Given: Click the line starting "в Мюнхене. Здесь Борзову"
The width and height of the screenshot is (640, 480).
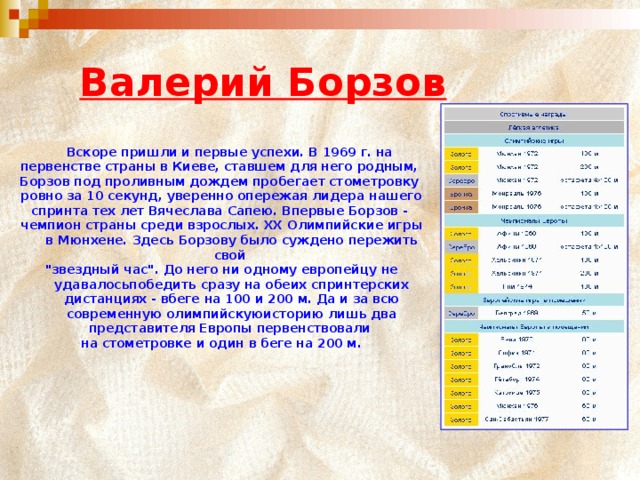Looking at the screenshot, I should (x=231, y=240).
